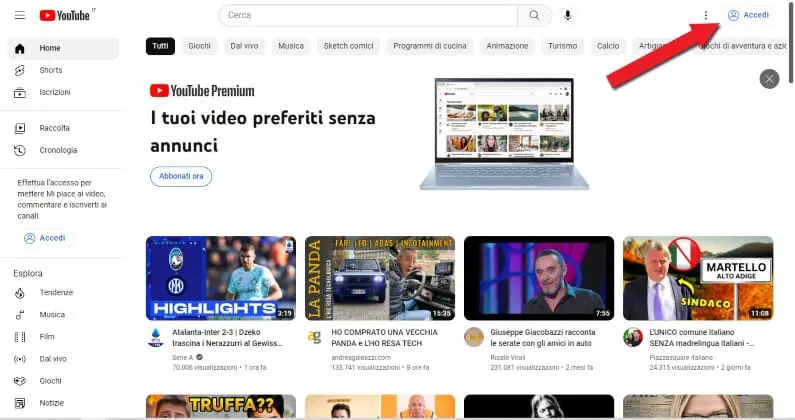This screenshot has width=795, height=420.
Task: Click the Abbonati ora button
Action: tap(181, 177)
